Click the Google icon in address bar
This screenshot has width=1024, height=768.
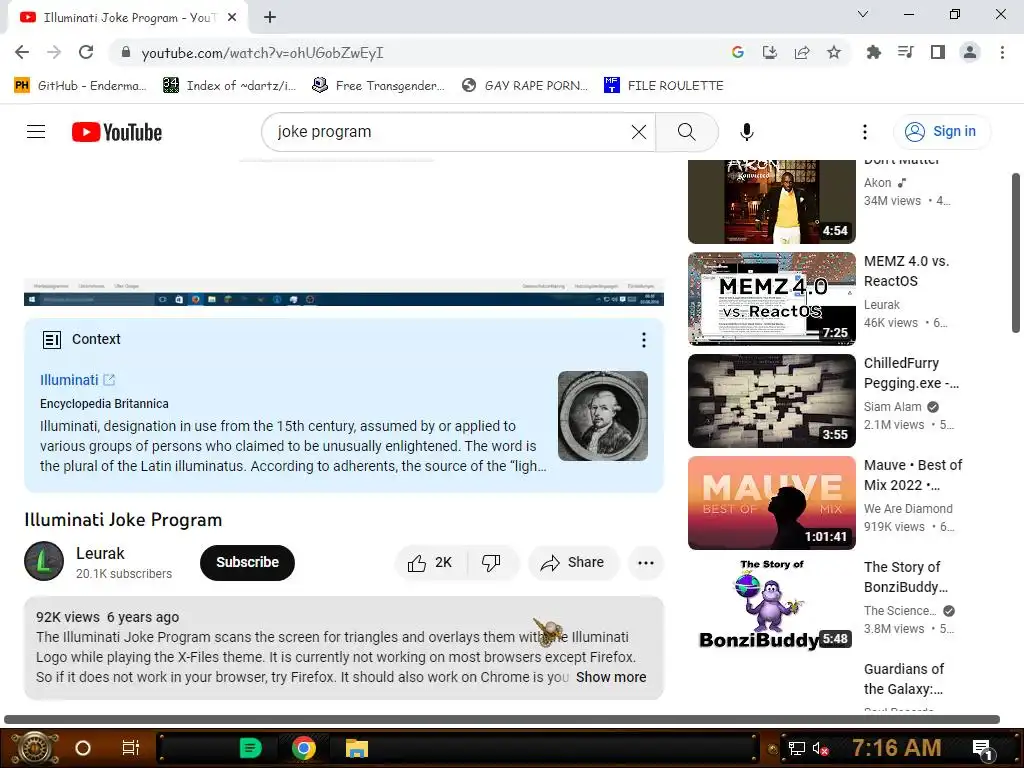coord(738,52)
